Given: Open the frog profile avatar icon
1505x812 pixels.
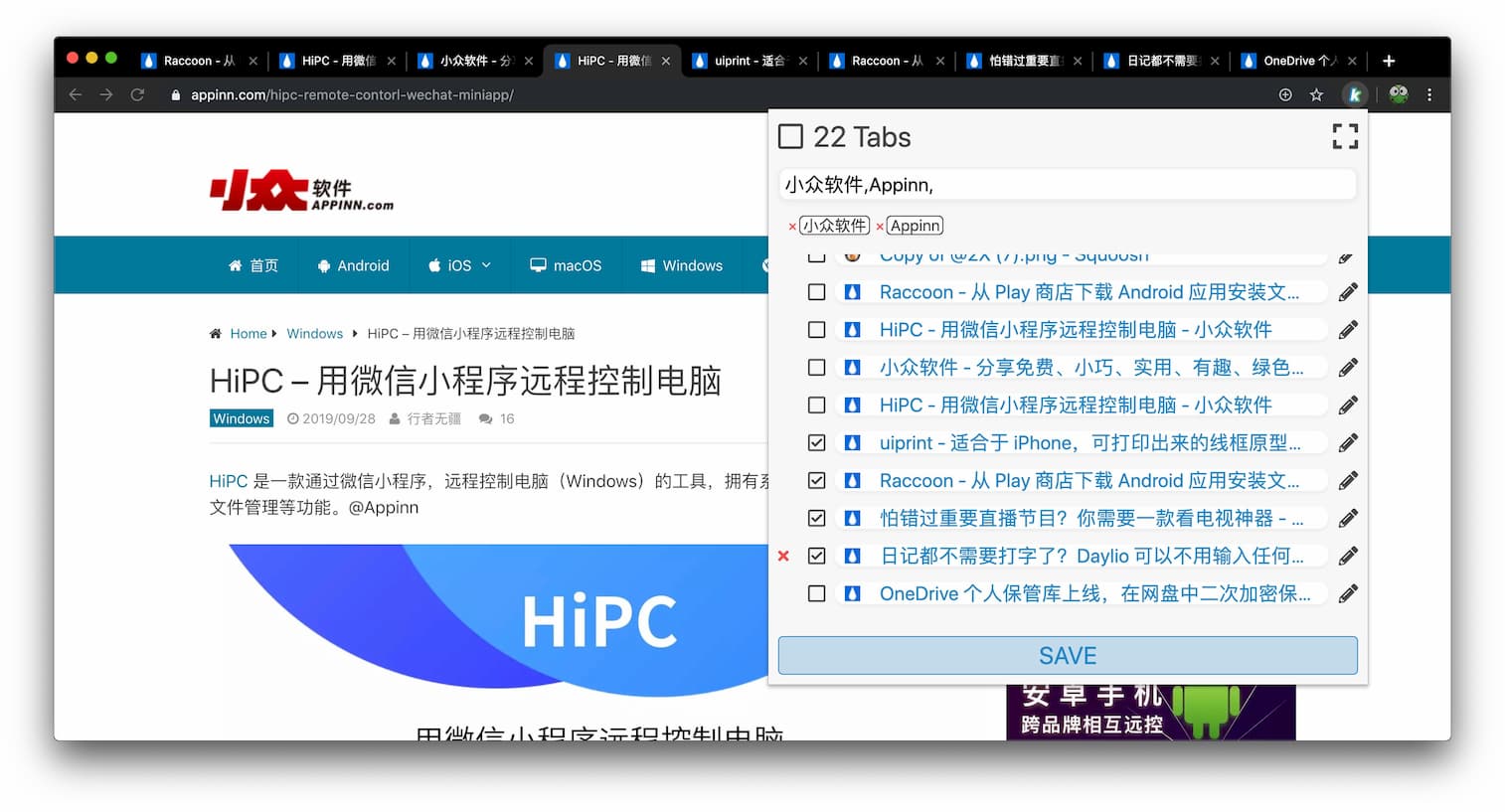Looking at the screenshot, I should point(1398,94).
